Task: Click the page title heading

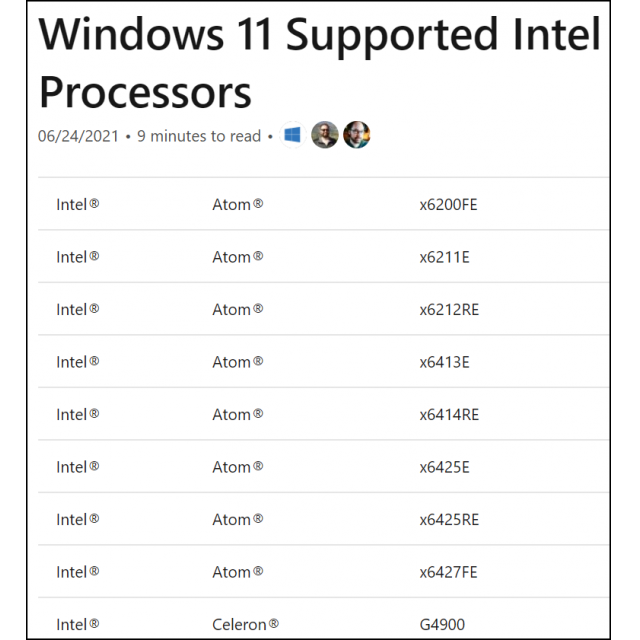Action: pyautogui.click(x=319, y=63)
